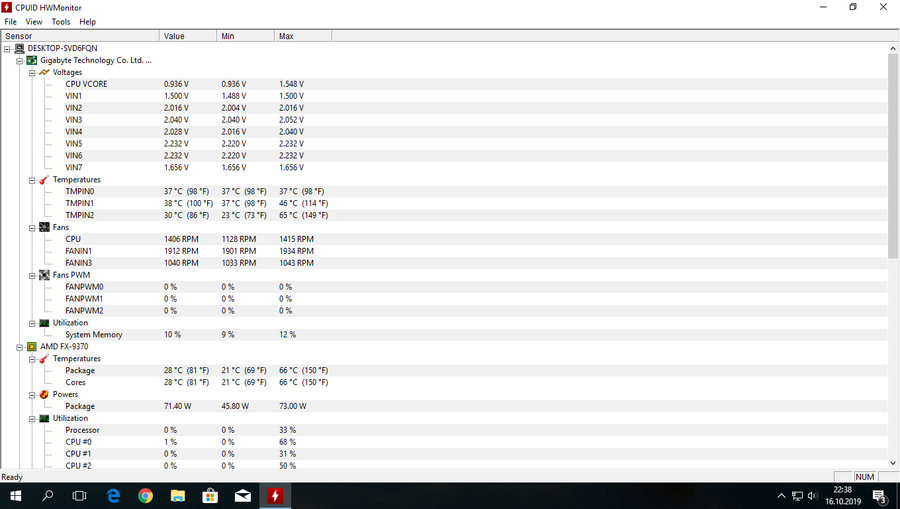Viewport: 900px width, 509px height.
Task: Open the File menu
Action: pos(10,22)
